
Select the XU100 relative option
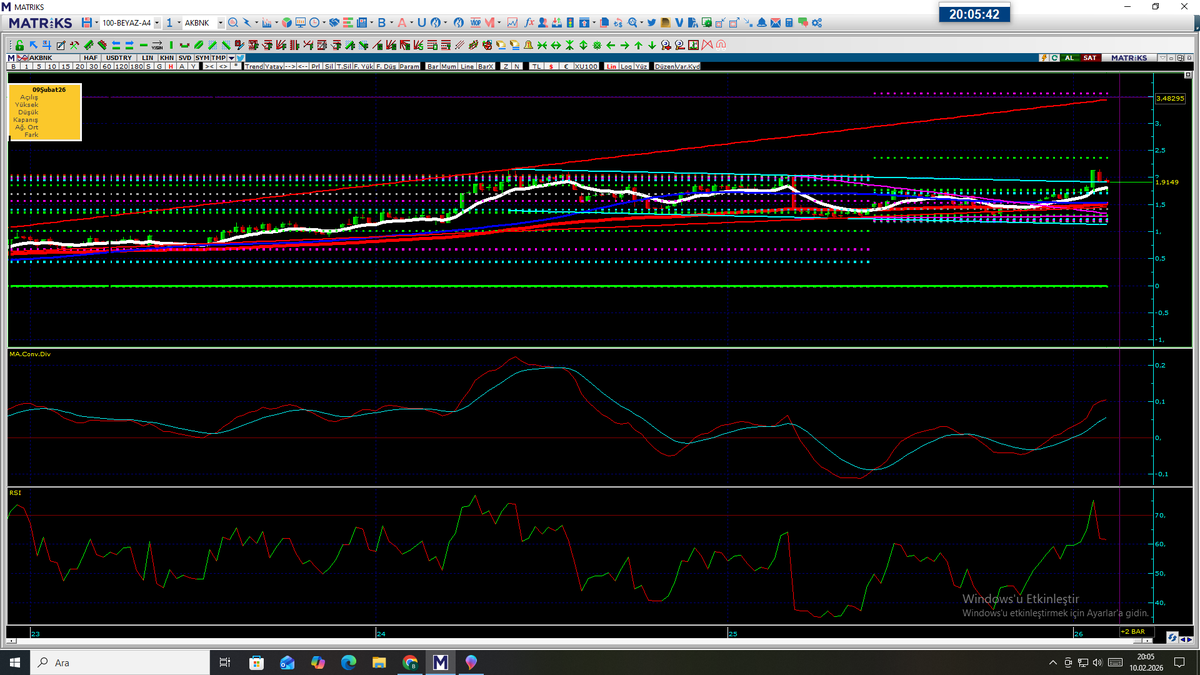click(x=586, y=66)
